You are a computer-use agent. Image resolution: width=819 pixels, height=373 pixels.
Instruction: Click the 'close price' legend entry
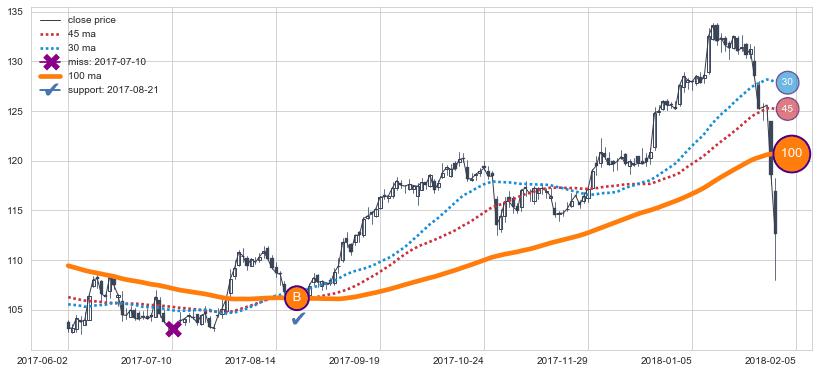(x=91, y=20)
